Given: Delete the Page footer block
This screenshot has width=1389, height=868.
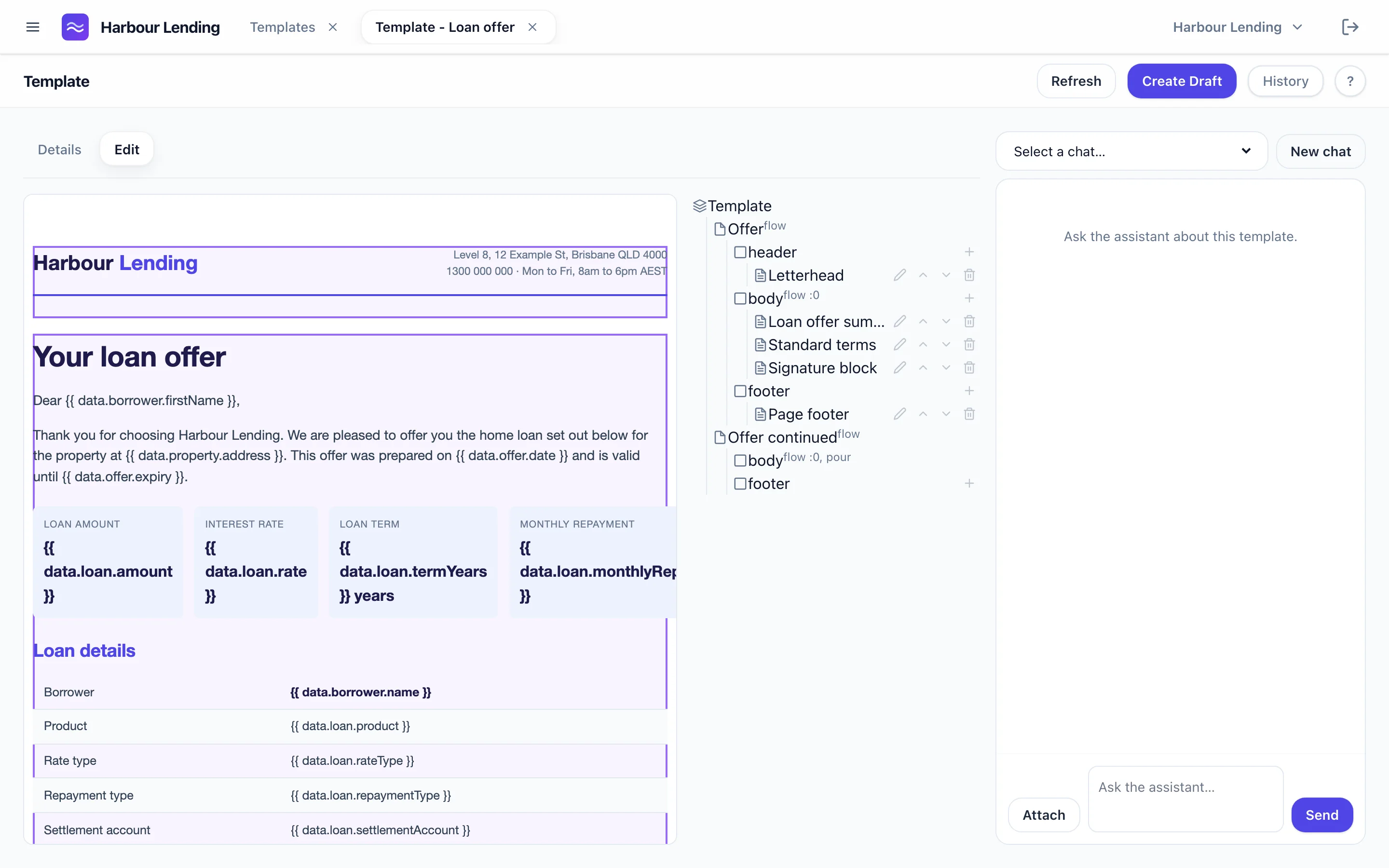Looking at the screenshot, I should [969, 414].
